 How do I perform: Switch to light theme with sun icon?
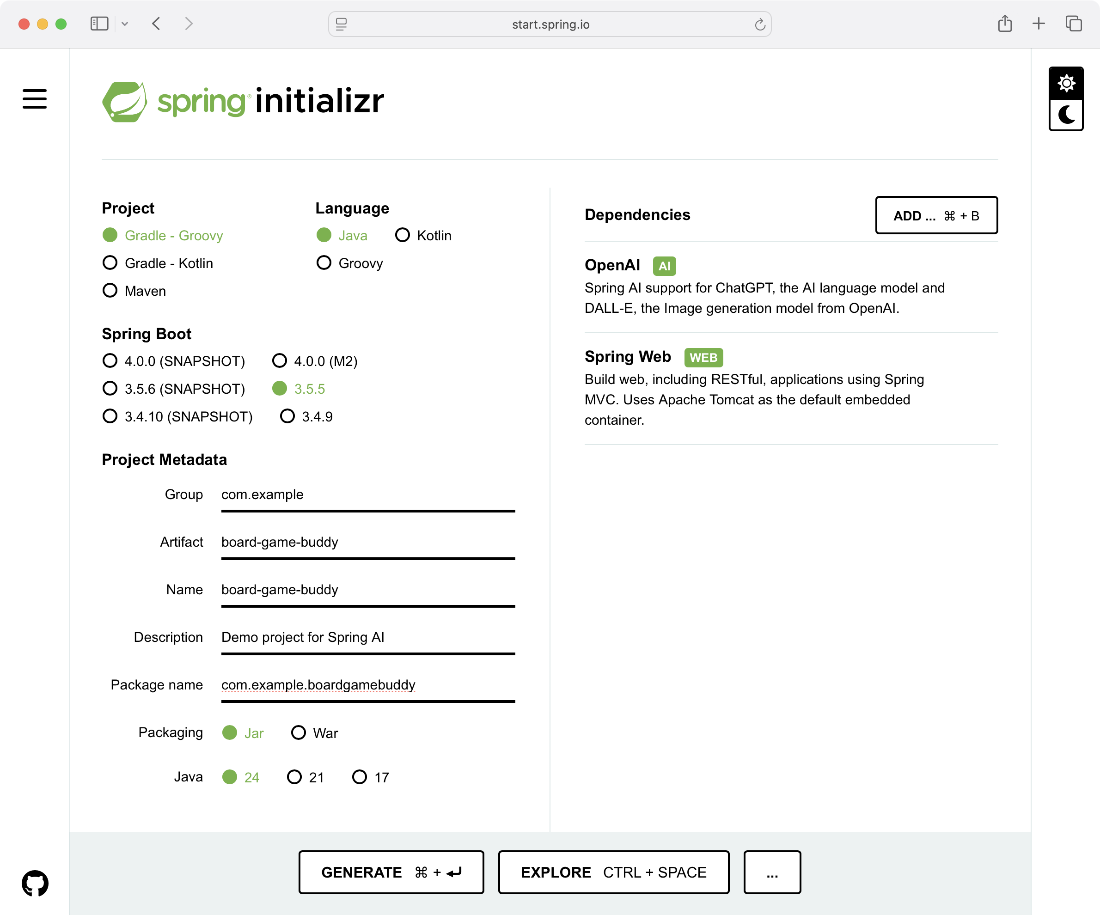point(1066,84)
